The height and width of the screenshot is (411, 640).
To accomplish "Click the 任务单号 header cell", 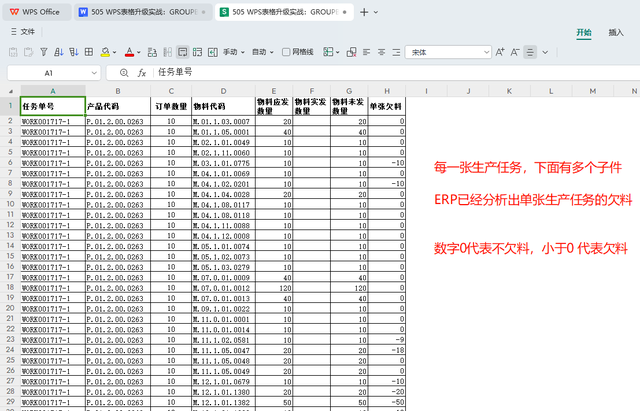I will click(x=53, y=106).
